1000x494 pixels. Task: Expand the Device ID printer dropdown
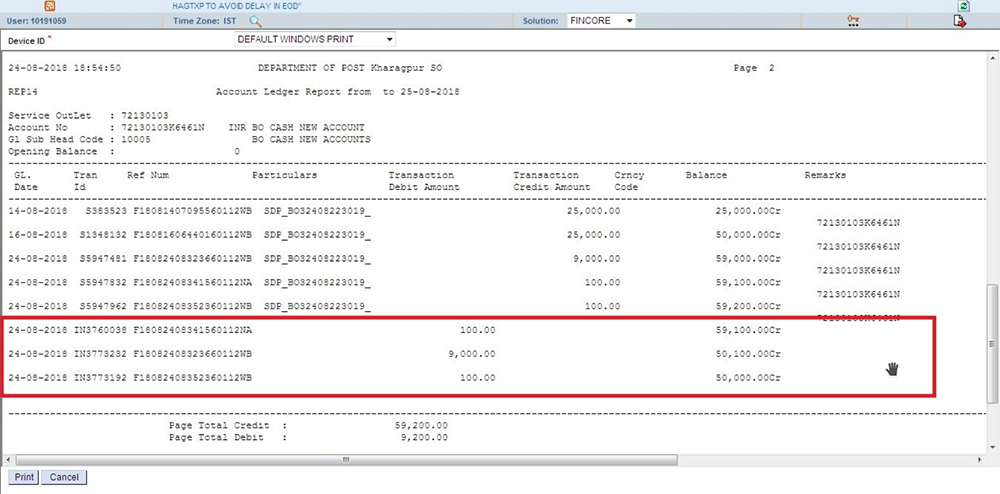pos(314,39)
